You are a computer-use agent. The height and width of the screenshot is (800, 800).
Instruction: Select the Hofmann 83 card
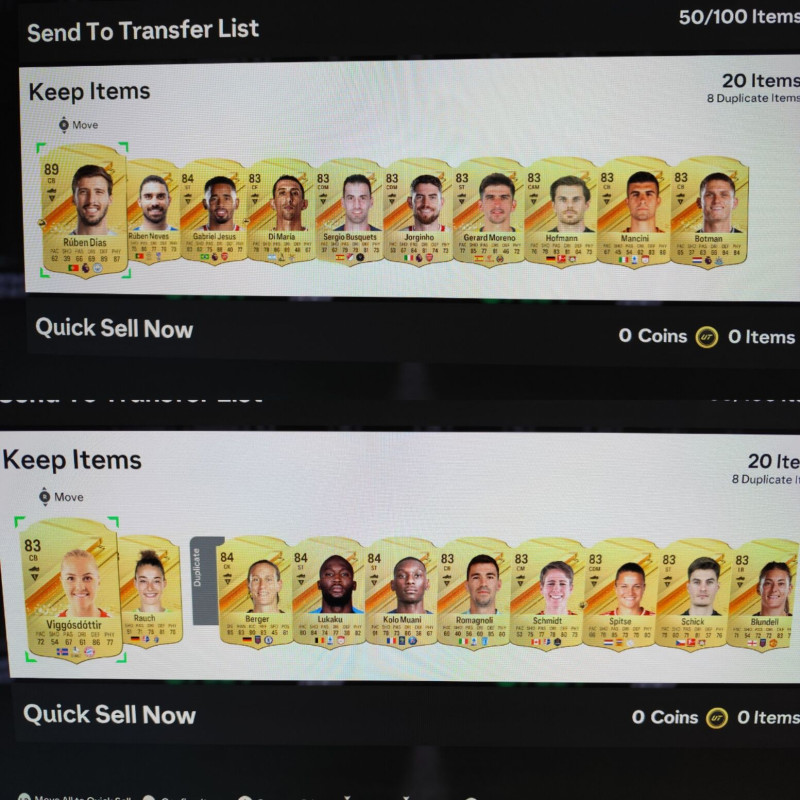click(560, 211)
